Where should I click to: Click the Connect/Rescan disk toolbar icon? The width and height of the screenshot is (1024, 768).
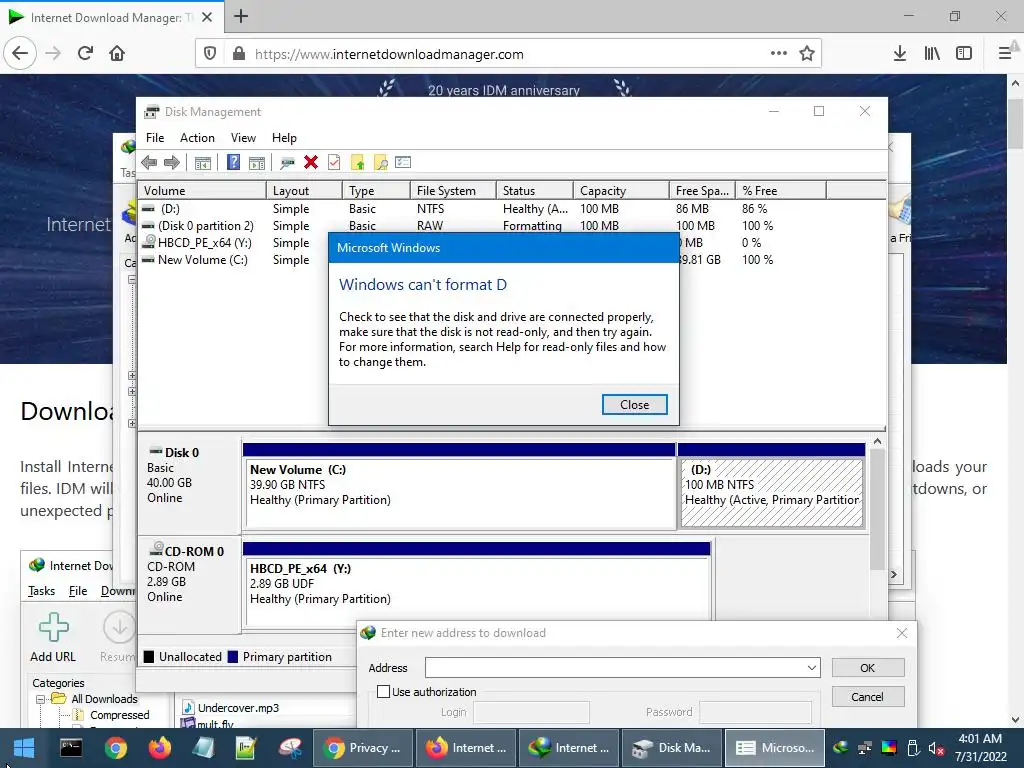click(287, 163)
